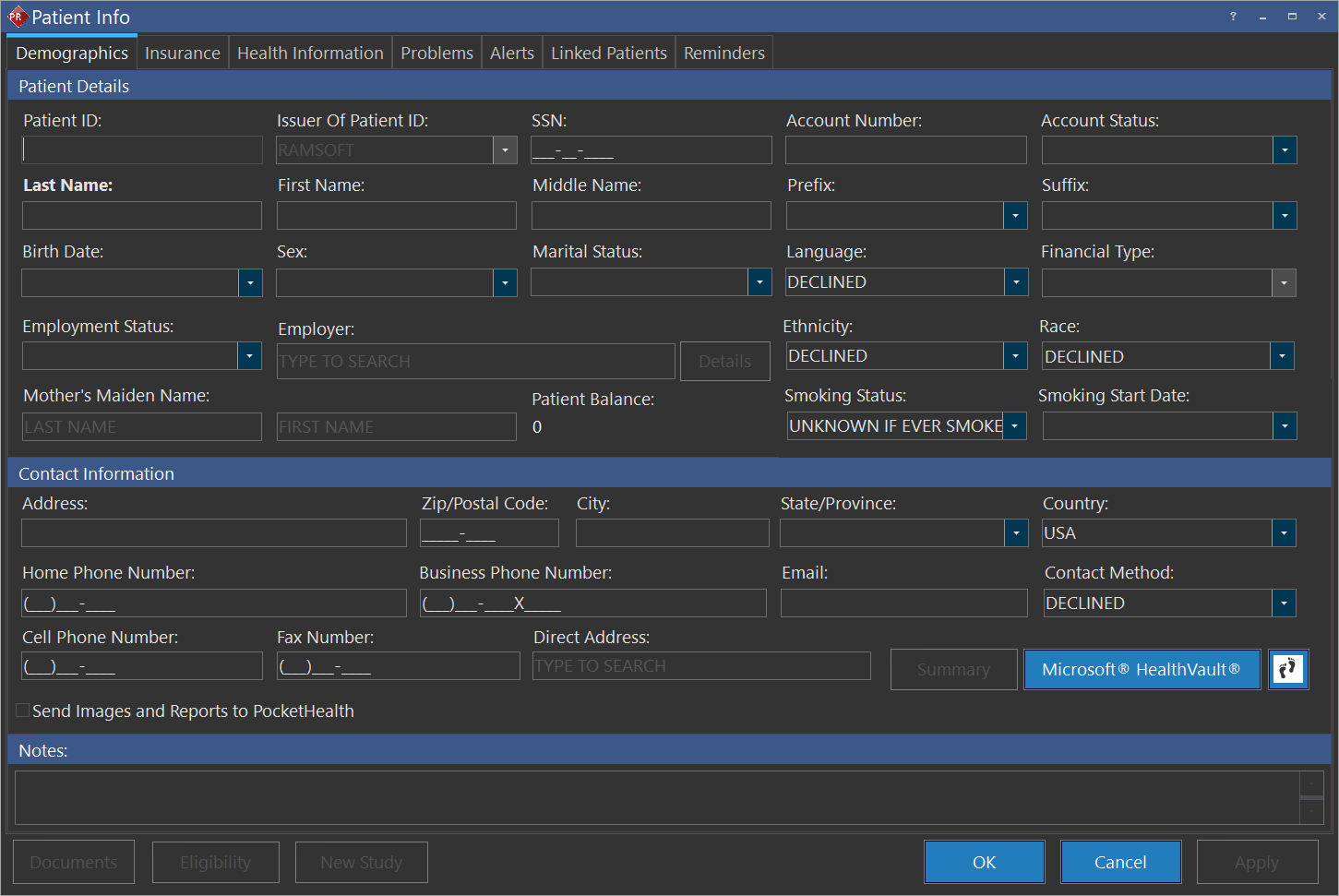Open the State/Province dropdown
The width and height of the screenshot is (1339, 896).
point(1016,533)
